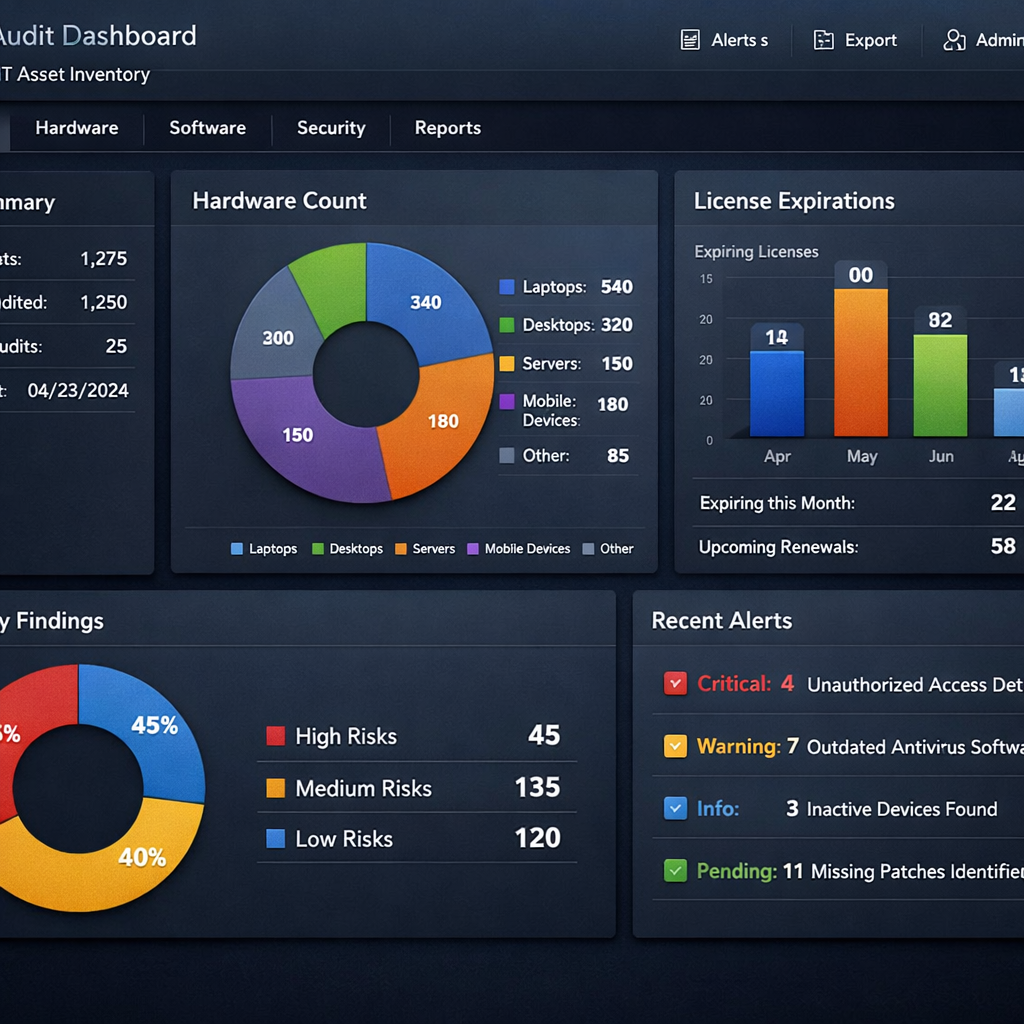This screenshot has height=1024, width=1024.
Task: Toggle the Critical alert checkbox
Action: [675, 683]
